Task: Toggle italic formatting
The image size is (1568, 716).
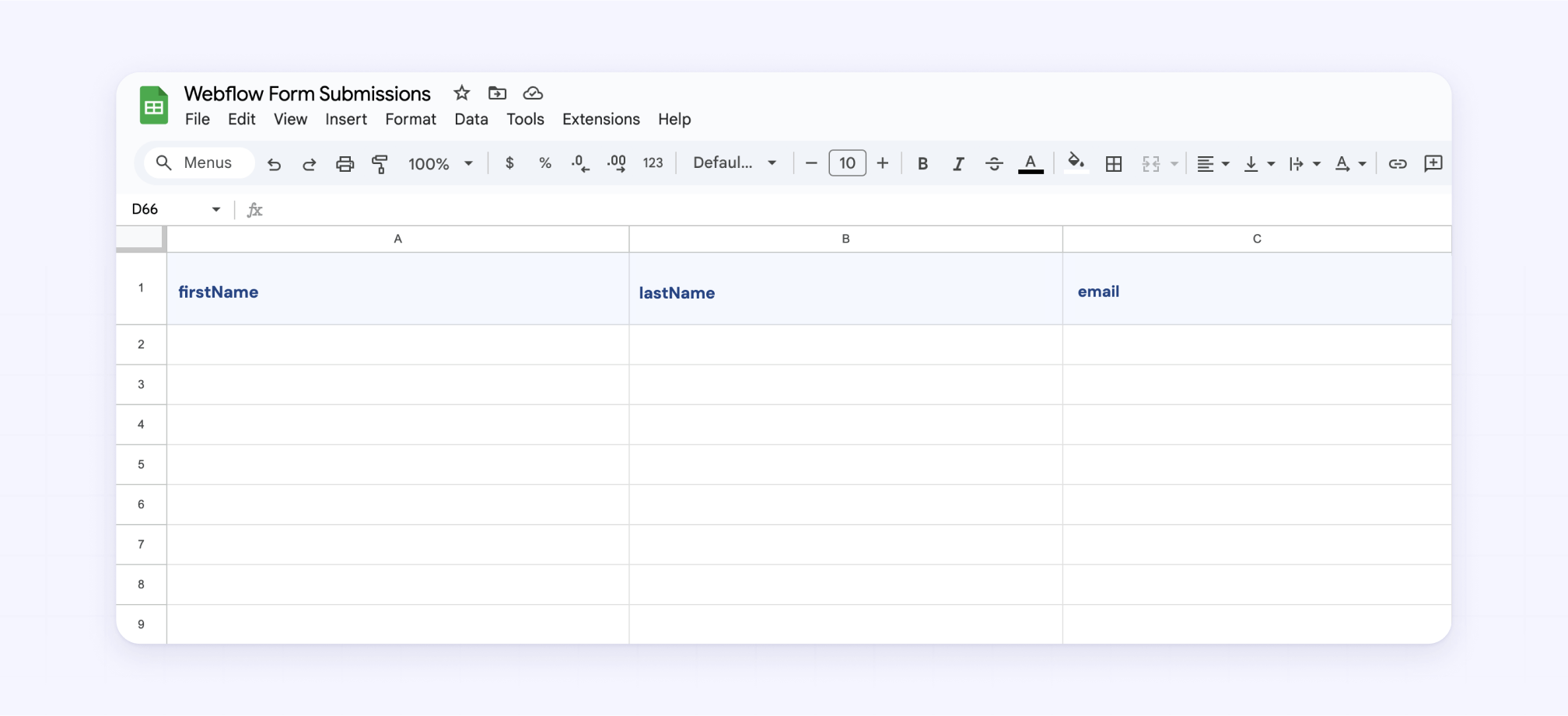Action: pyautogui.click(x=958, y=163)
